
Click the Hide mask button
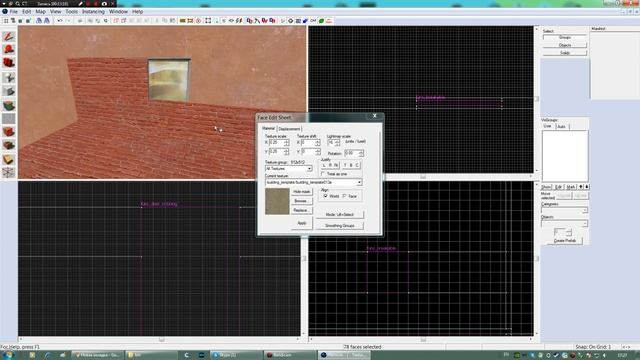point(302,191)
